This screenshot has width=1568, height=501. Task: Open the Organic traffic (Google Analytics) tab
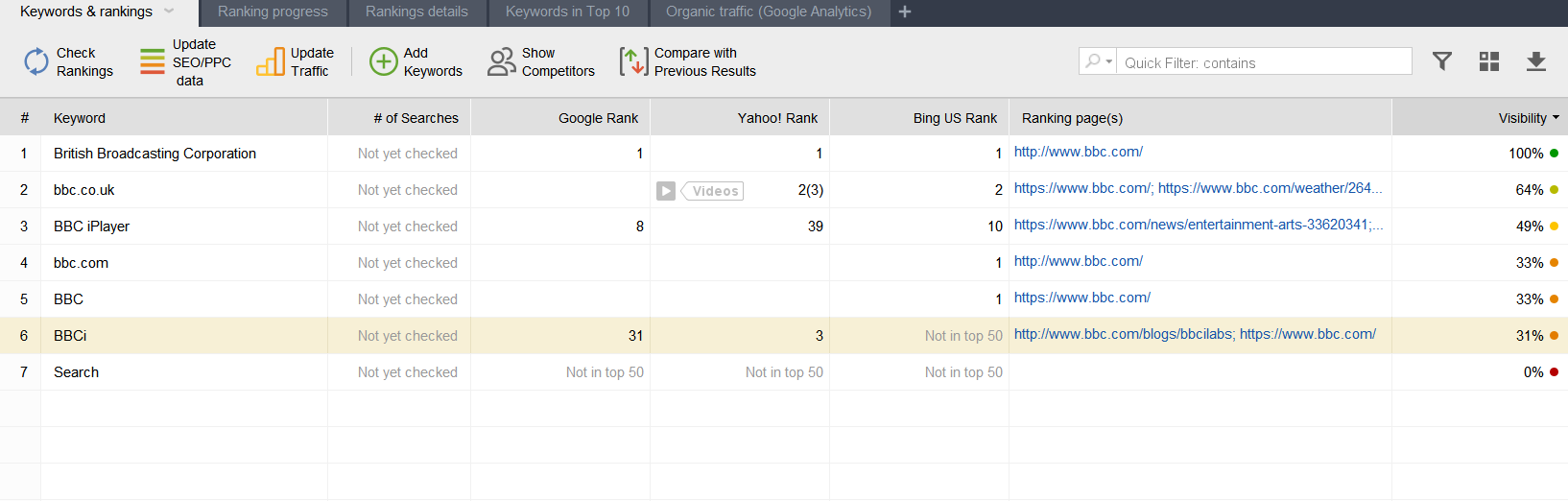[769, 12]
